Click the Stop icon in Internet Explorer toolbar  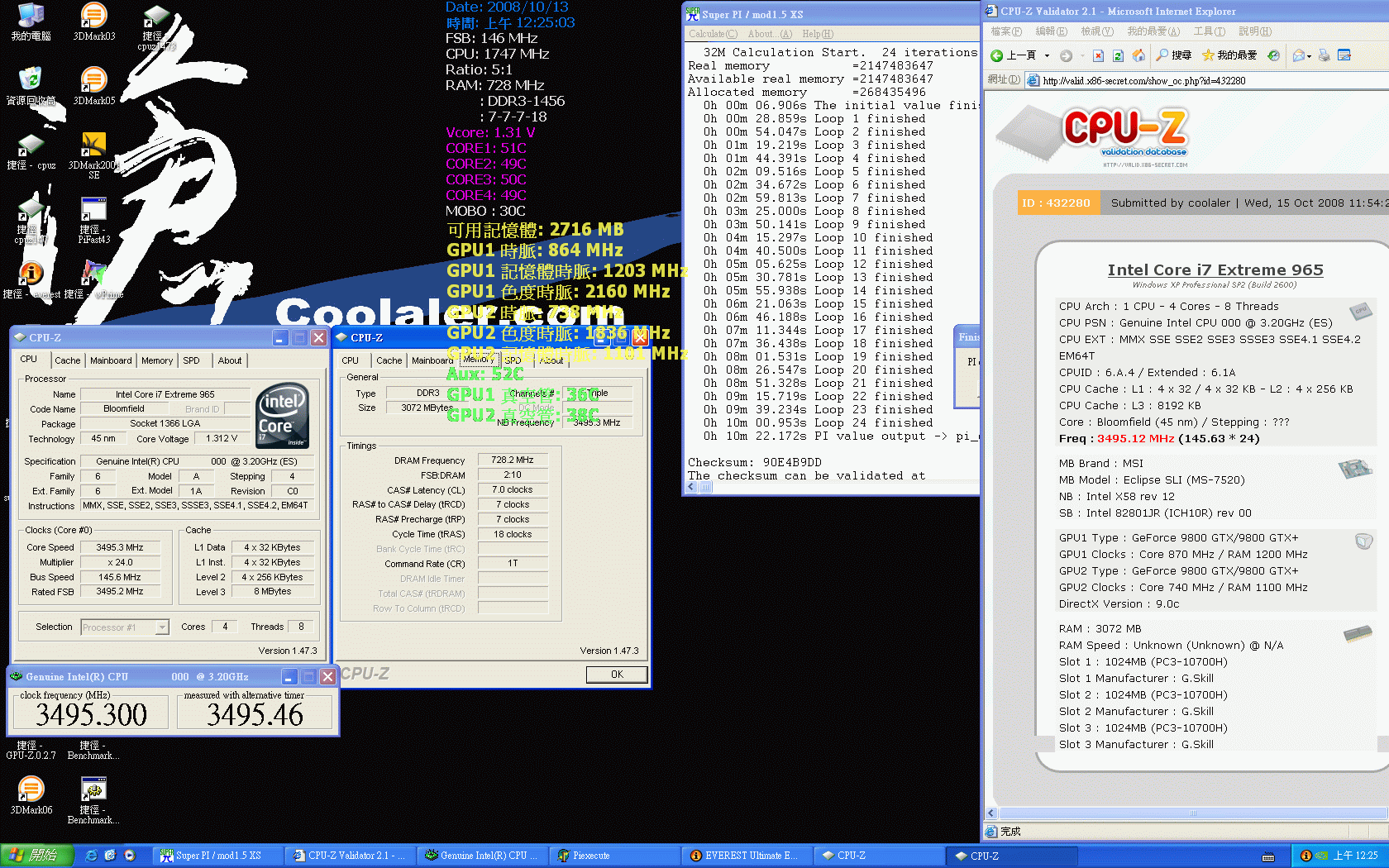(x=1098, y=55)
